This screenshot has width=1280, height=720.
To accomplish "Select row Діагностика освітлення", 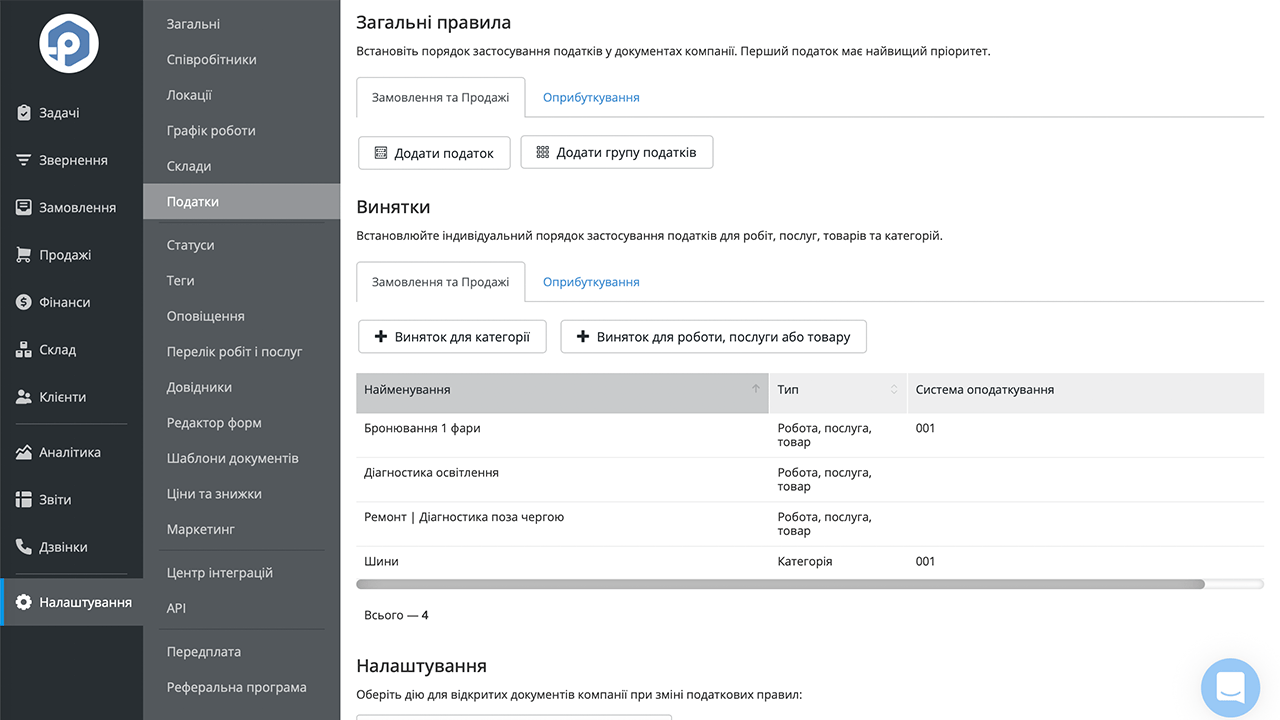I will click(810, 480).
